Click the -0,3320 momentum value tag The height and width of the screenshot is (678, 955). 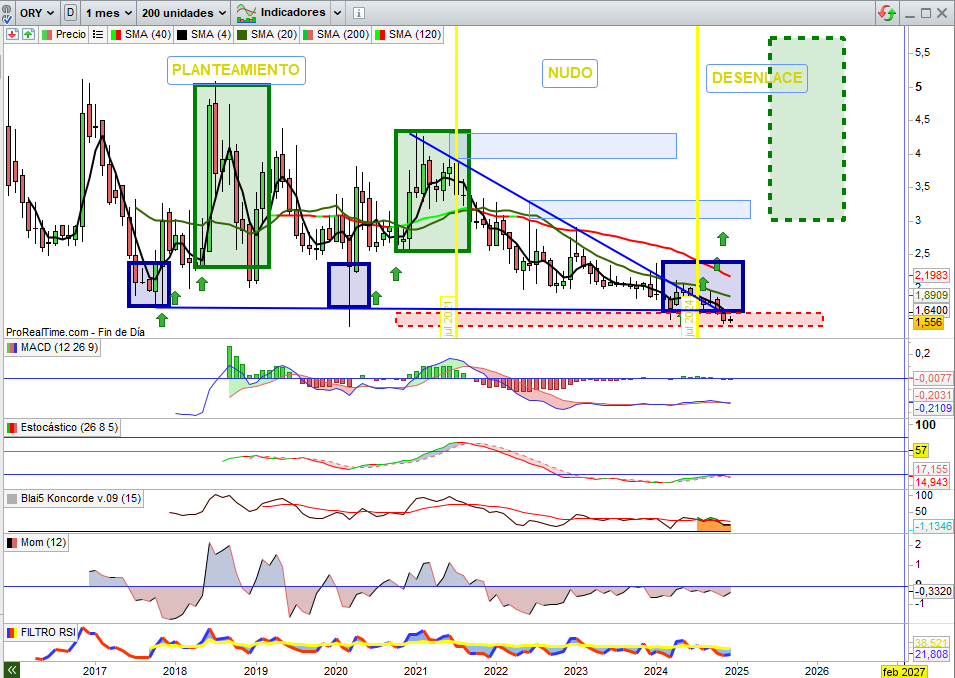click(x=932, y=591)
